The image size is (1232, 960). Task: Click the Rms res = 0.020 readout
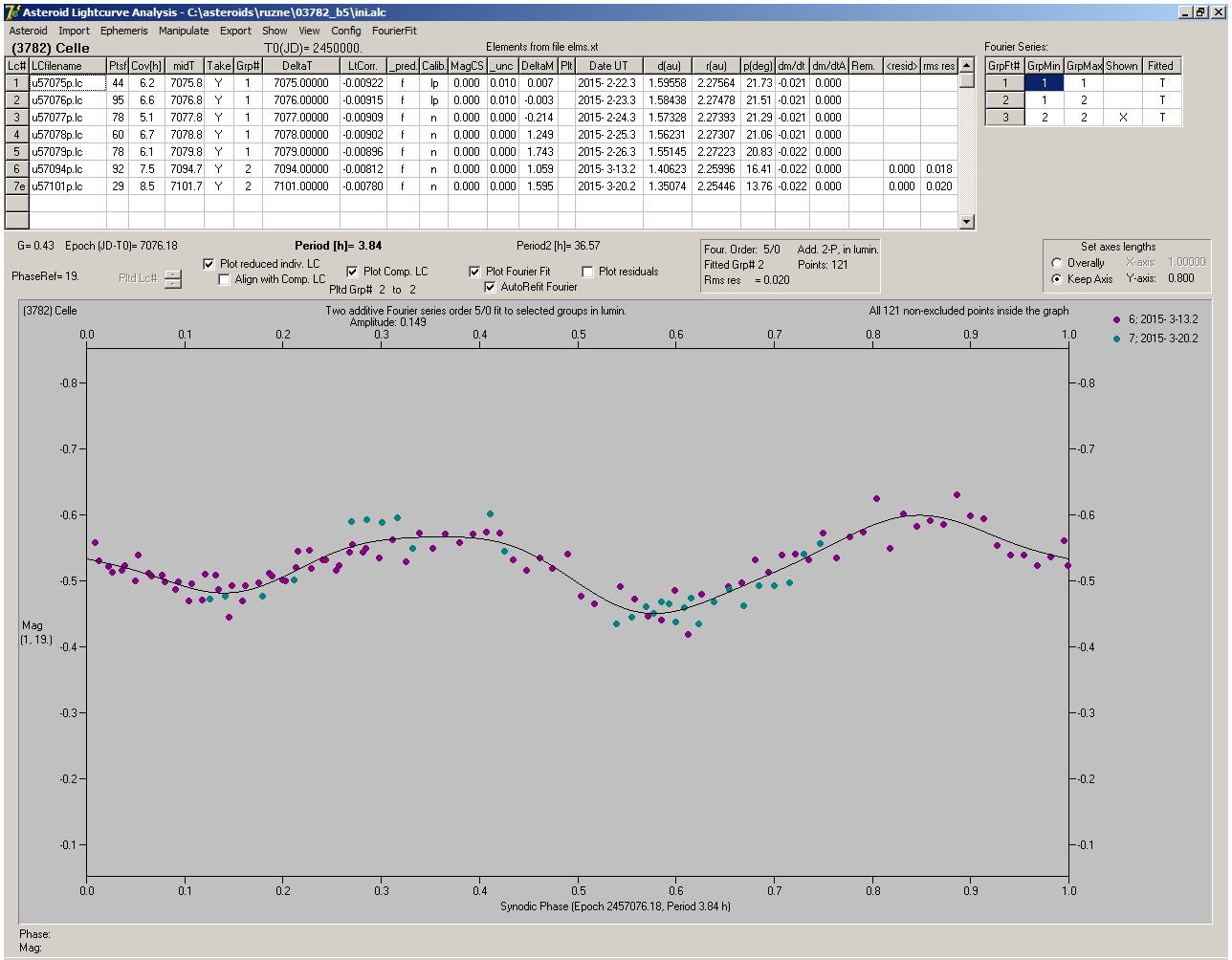click(746, 280)
